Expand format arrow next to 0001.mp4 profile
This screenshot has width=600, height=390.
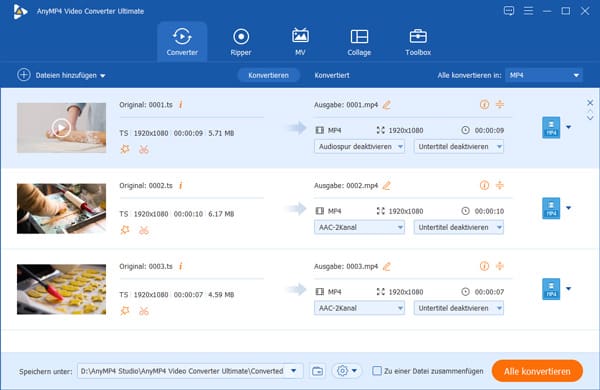tap(569, 127)
